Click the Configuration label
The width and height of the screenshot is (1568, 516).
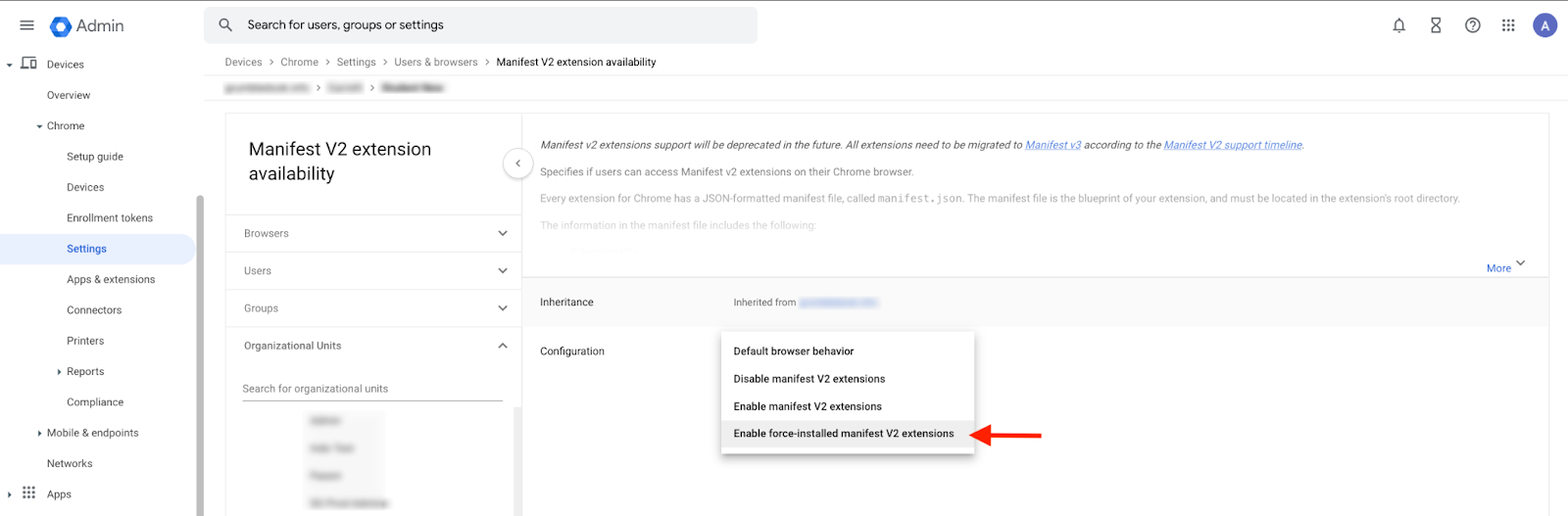[572, 351]
